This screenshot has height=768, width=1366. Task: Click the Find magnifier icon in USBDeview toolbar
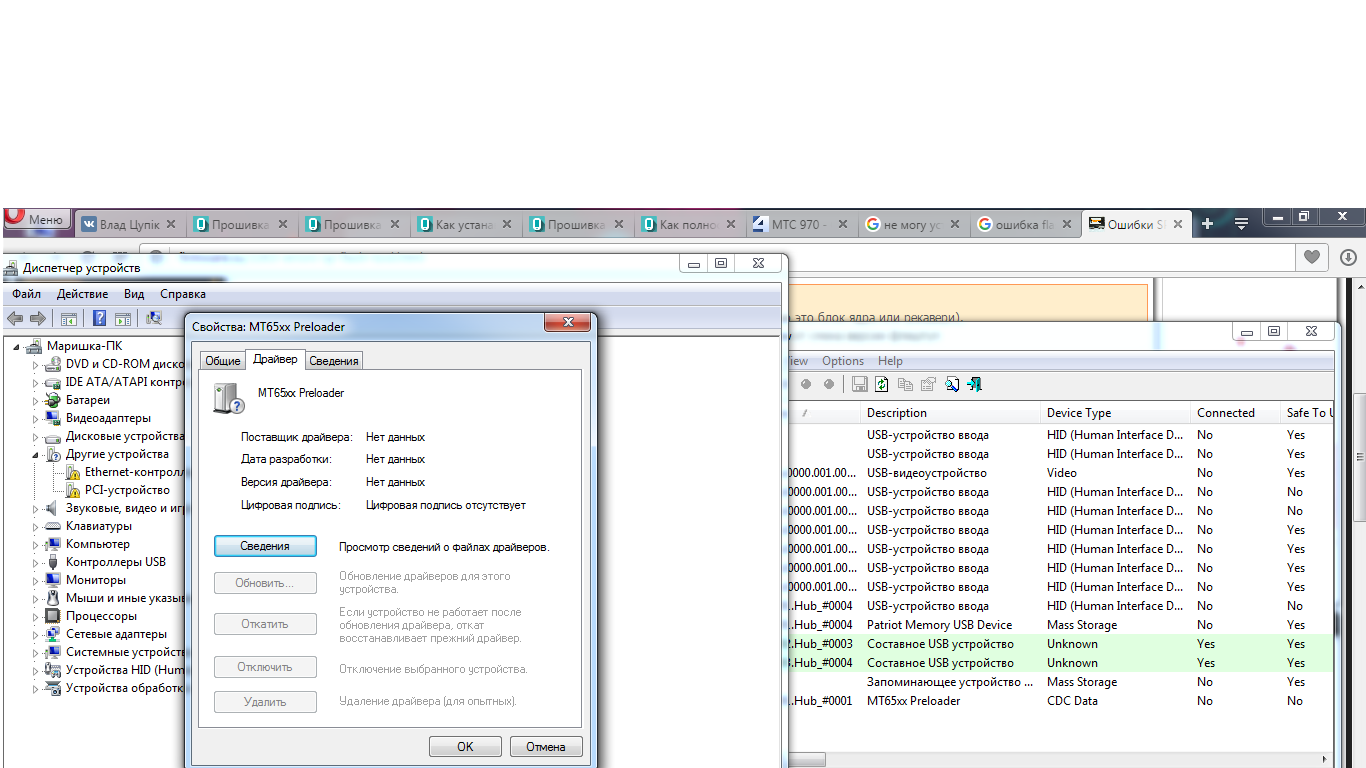click(952, 384)
